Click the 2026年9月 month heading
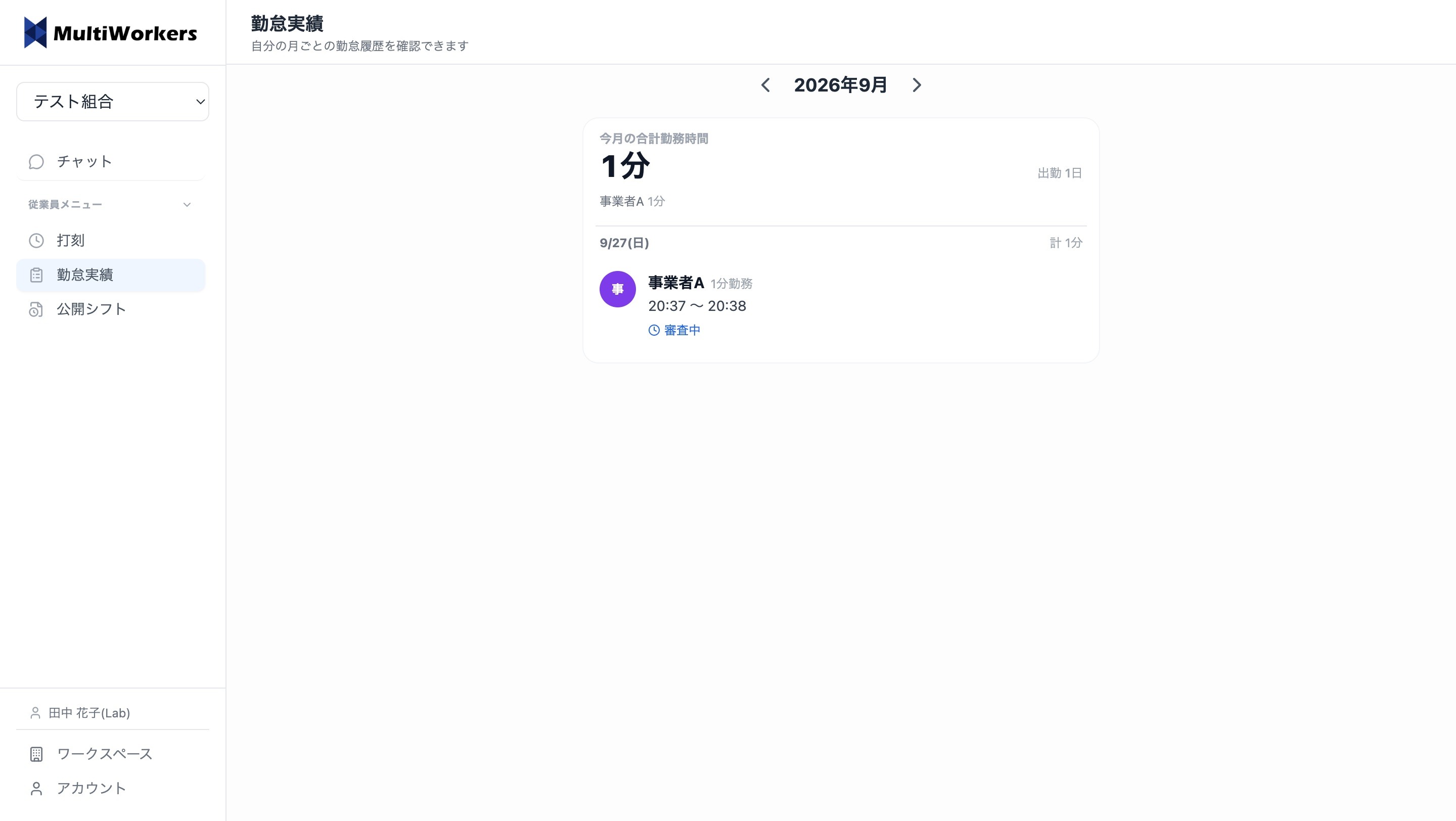Screen dimensions: 1456x821 (x=840, y=85)
